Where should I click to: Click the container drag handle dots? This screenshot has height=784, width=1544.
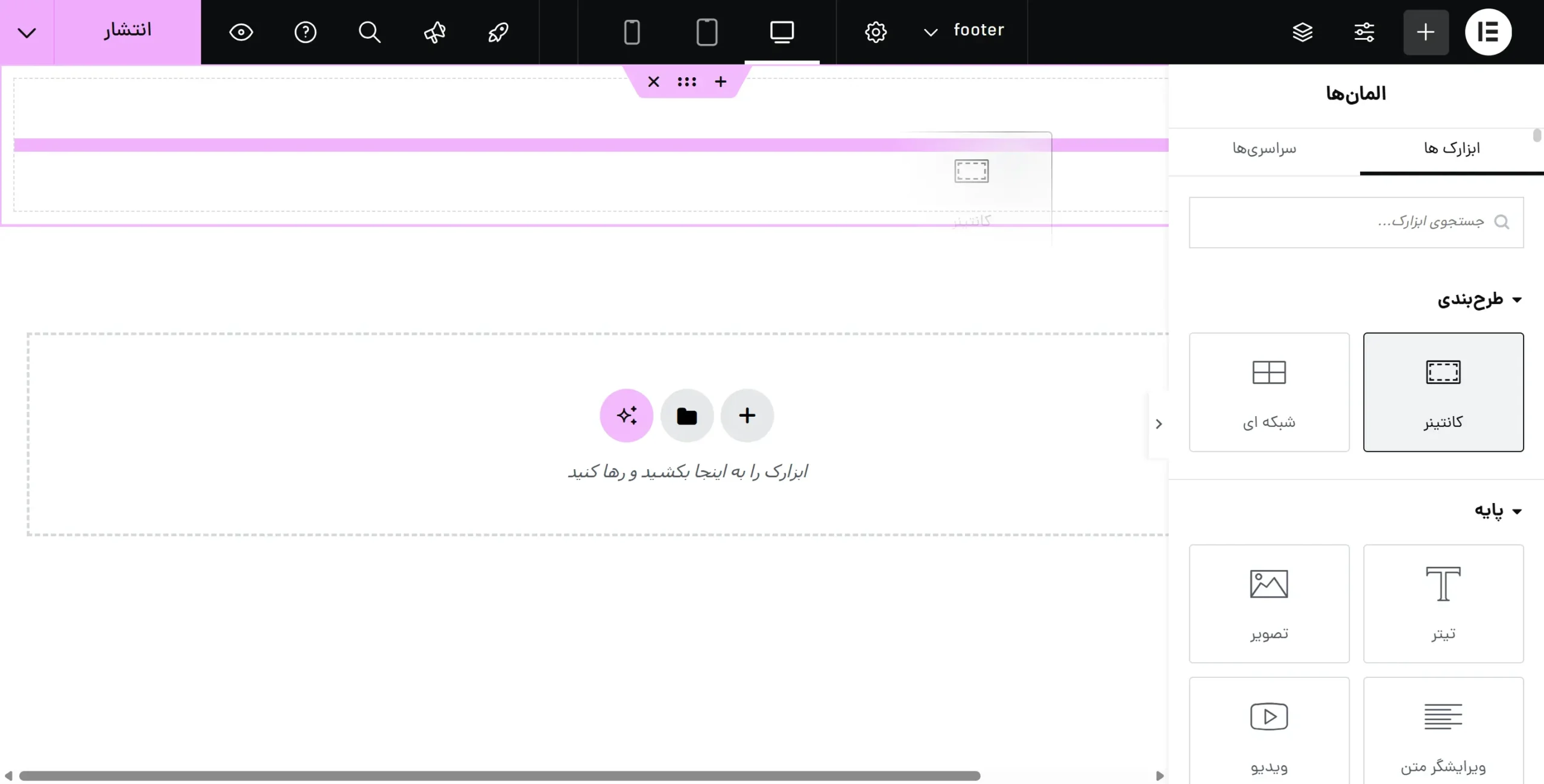[687, 81]
